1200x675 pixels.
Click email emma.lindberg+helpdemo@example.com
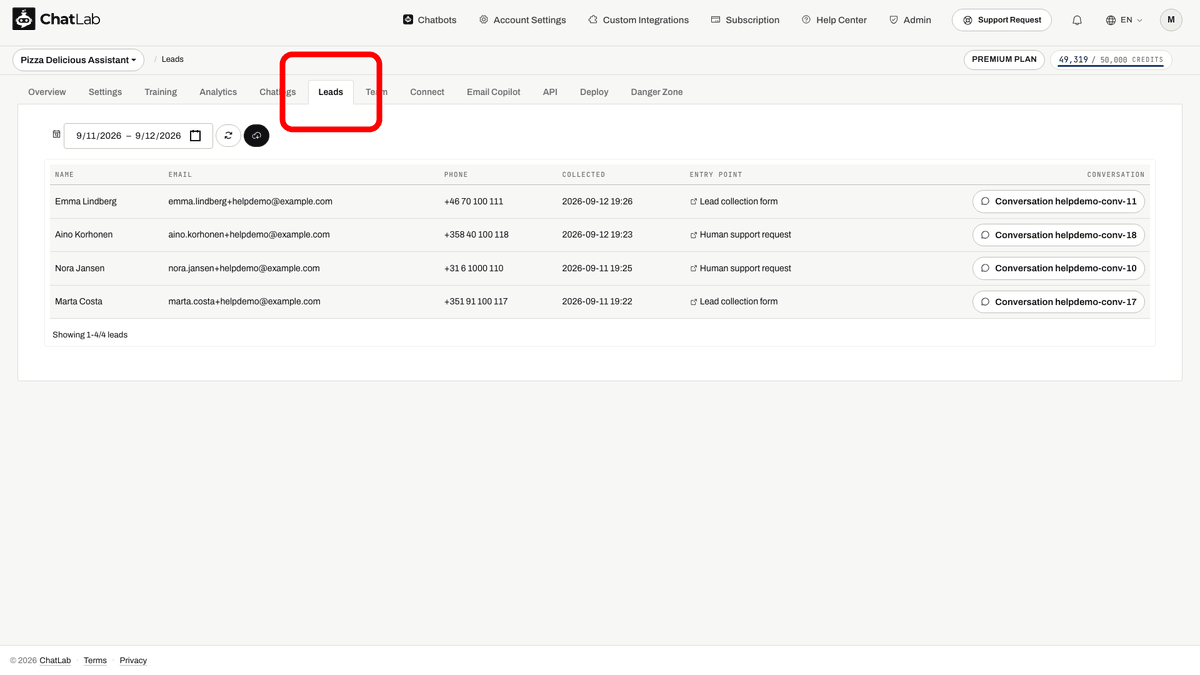250,201
